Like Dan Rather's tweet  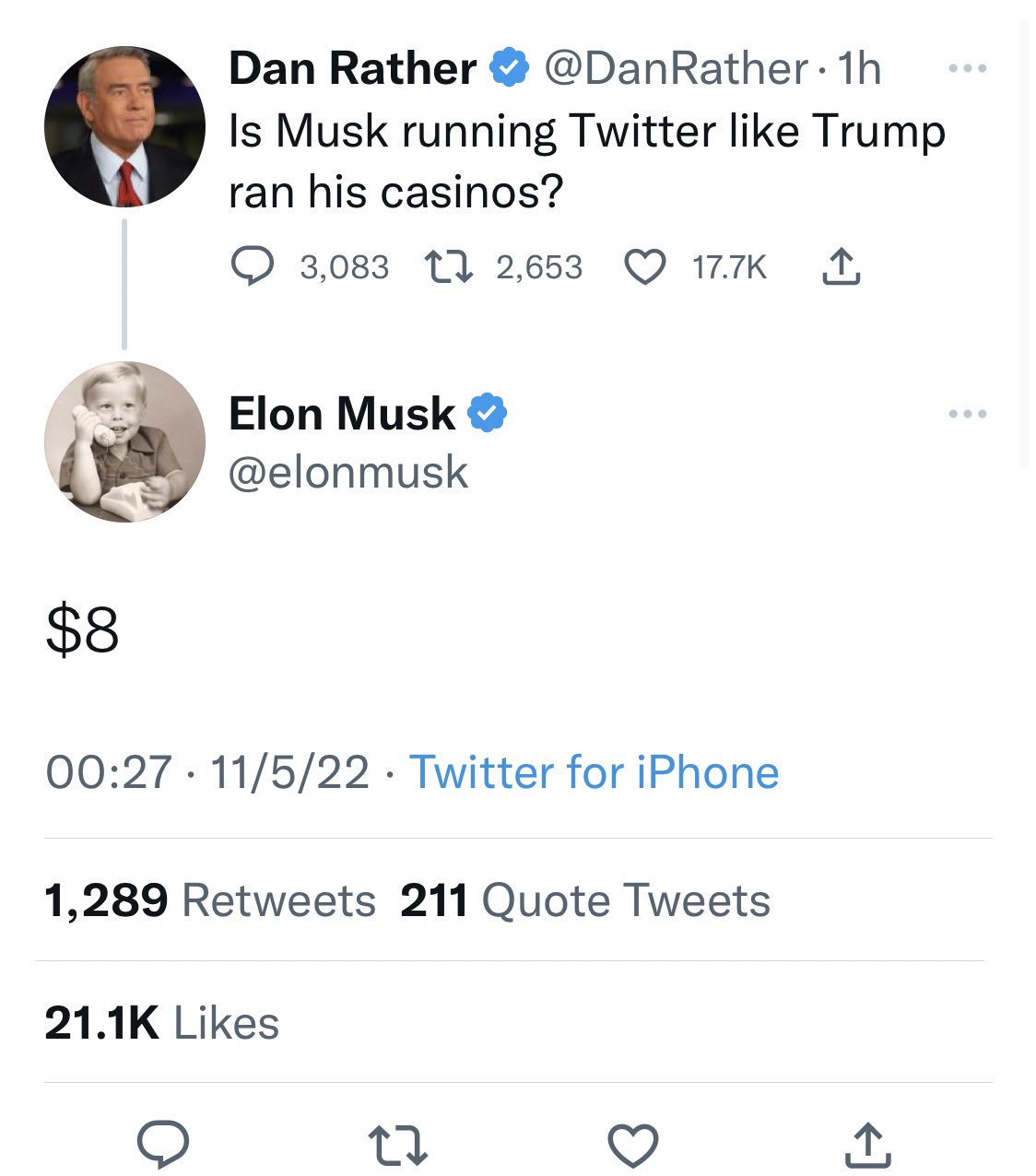[x=645, y=267]
